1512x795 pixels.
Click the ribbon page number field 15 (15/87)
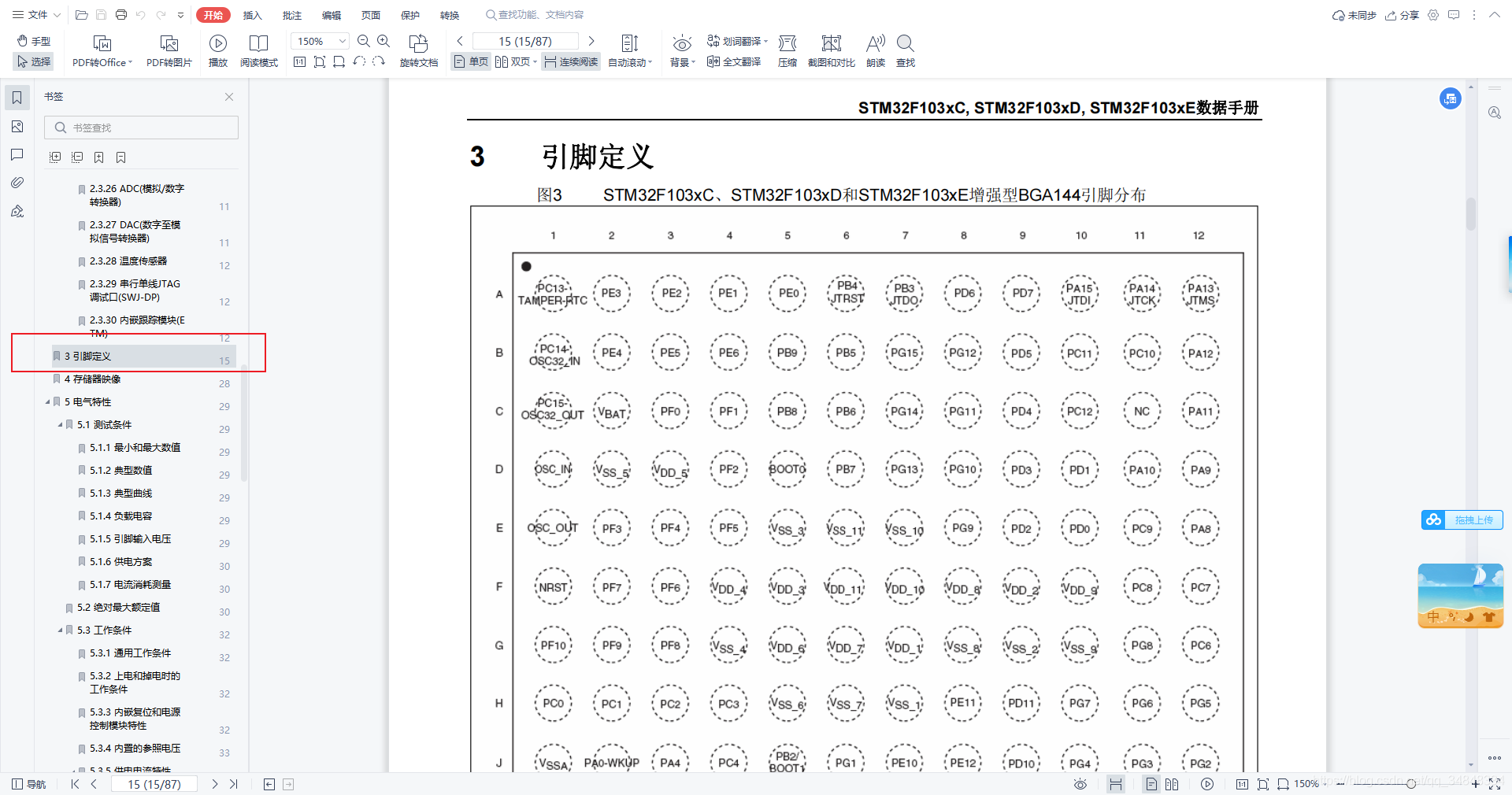[525, 41]
